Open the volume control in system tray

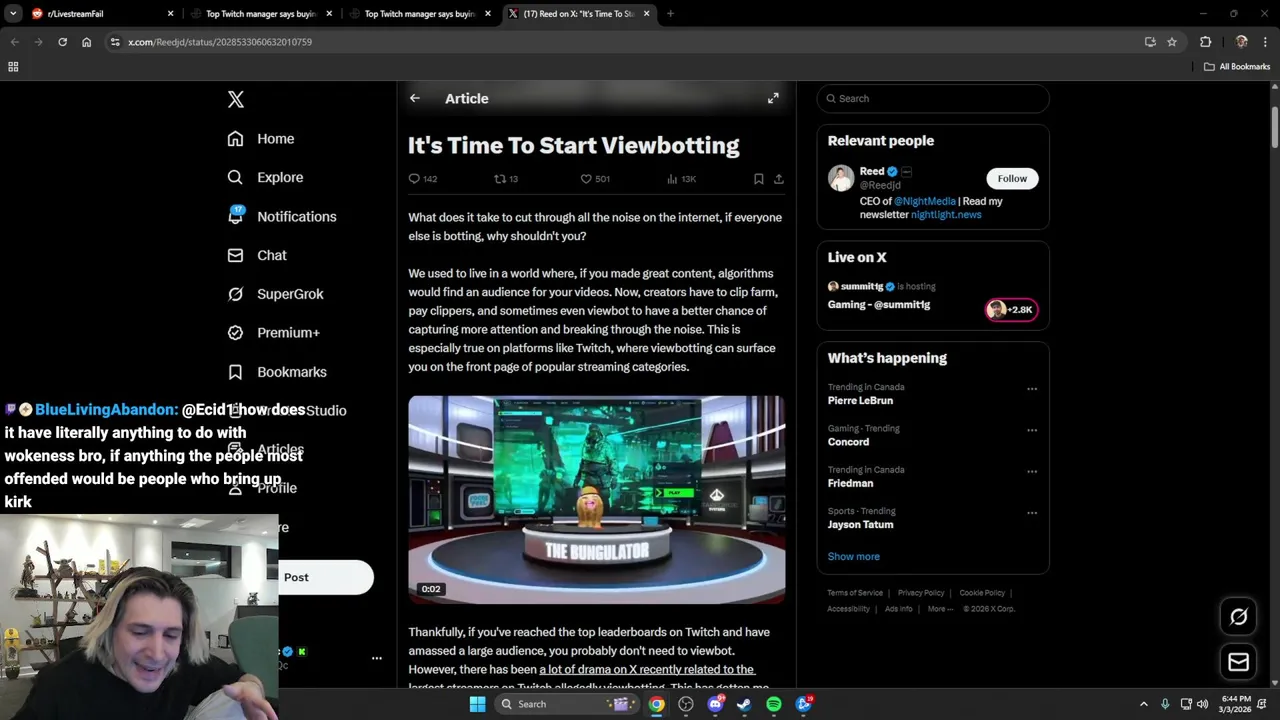coord(1202,704)
